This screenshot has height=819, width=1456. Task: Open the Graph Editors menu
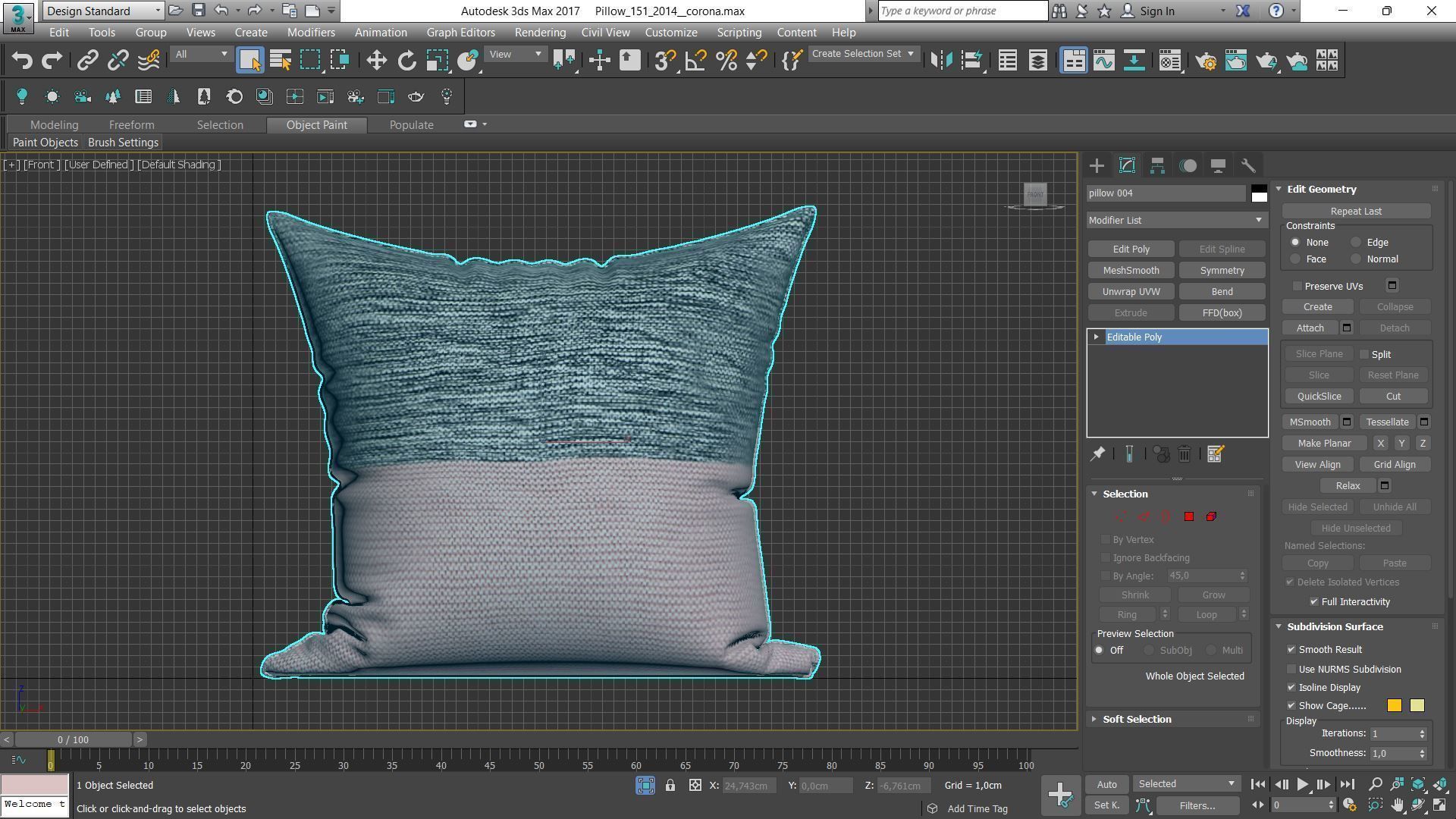click(460, 33)
